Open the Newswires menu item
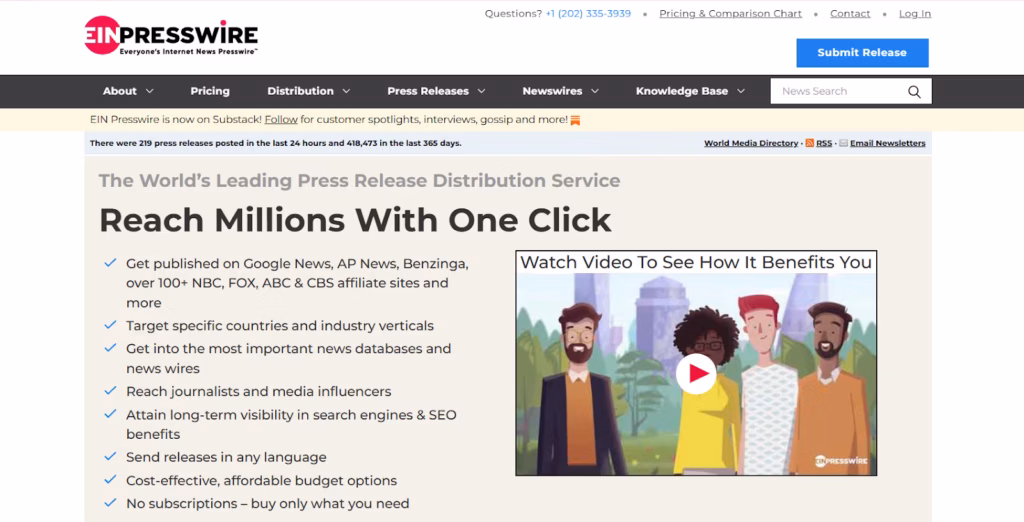1024x522 pixels. click(552, 91)
